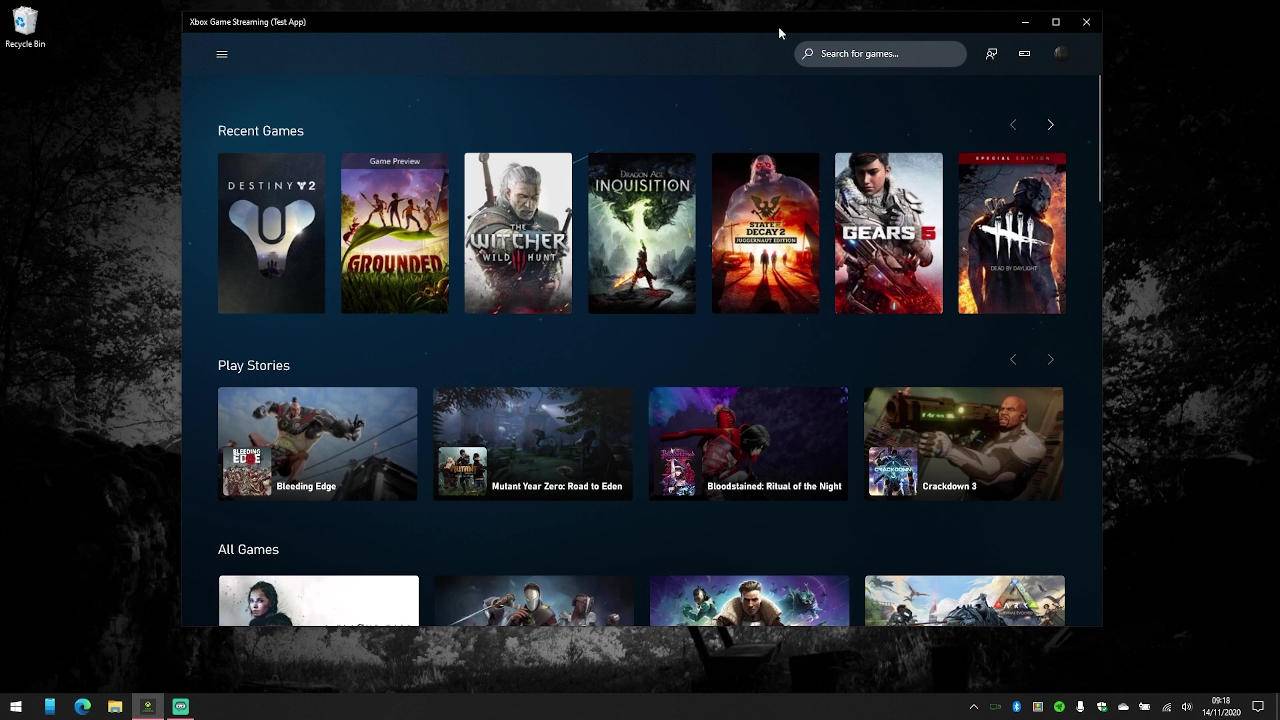This screenshot has width=1280, height=720.
Task: Maximize the Xbox Game Streaming window
Action: [x=1055, y=22]
